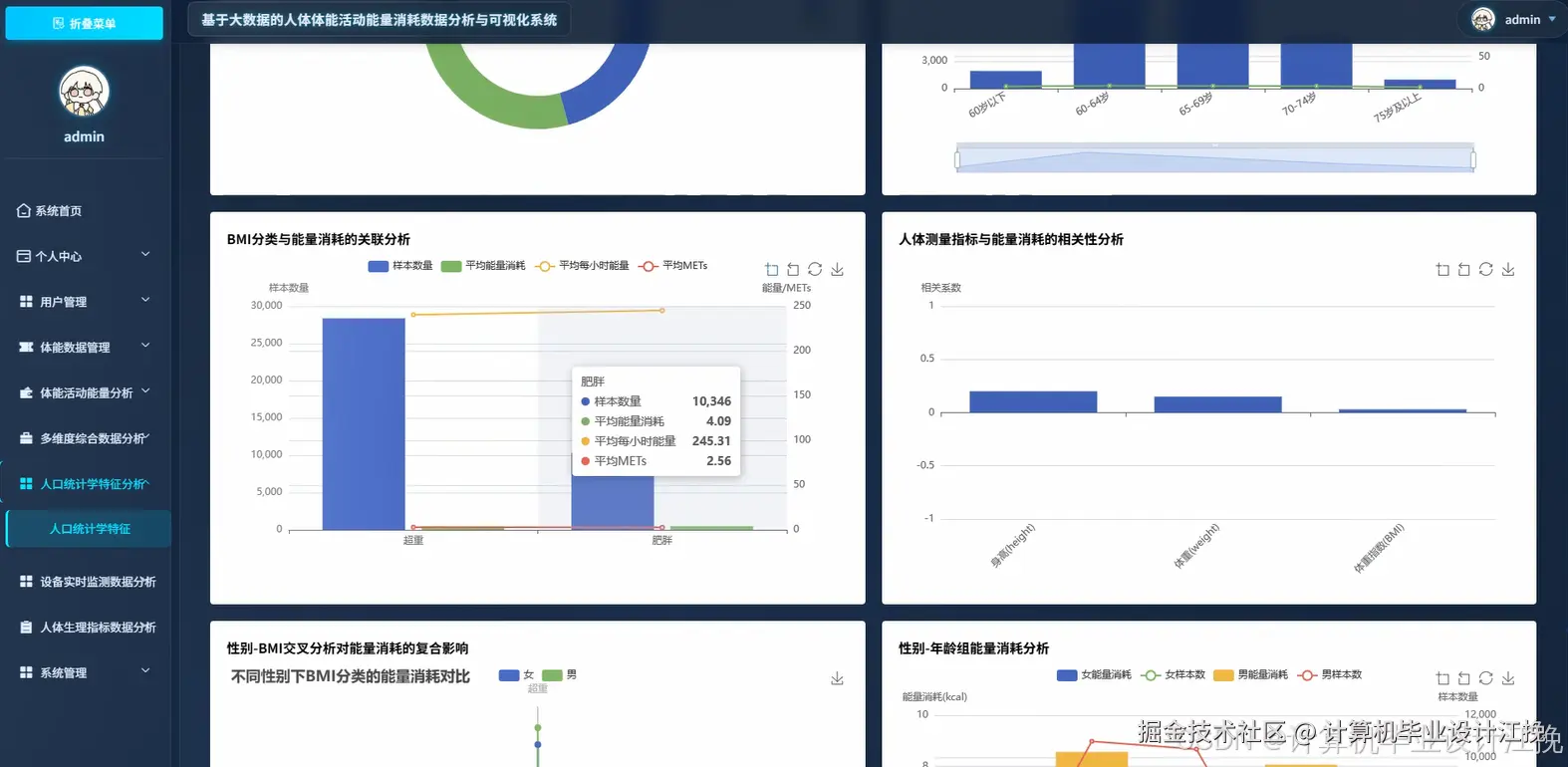The width and height of the screenshot is (1568, 767).
Task: Click right handle of age chart zoom slider
Action: [1473, 159]
